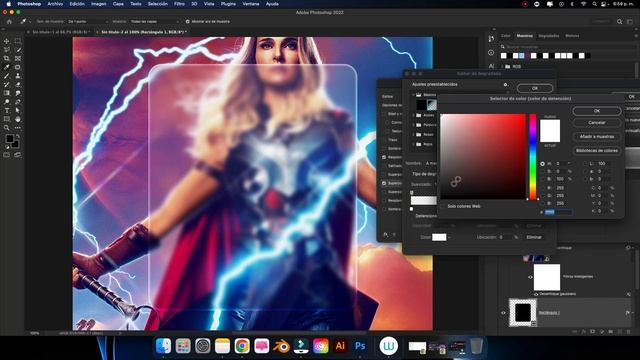Select the Clone Stamp tool
Screen dimensions: 640x360
pyautogui.click(x=18, y=76)
